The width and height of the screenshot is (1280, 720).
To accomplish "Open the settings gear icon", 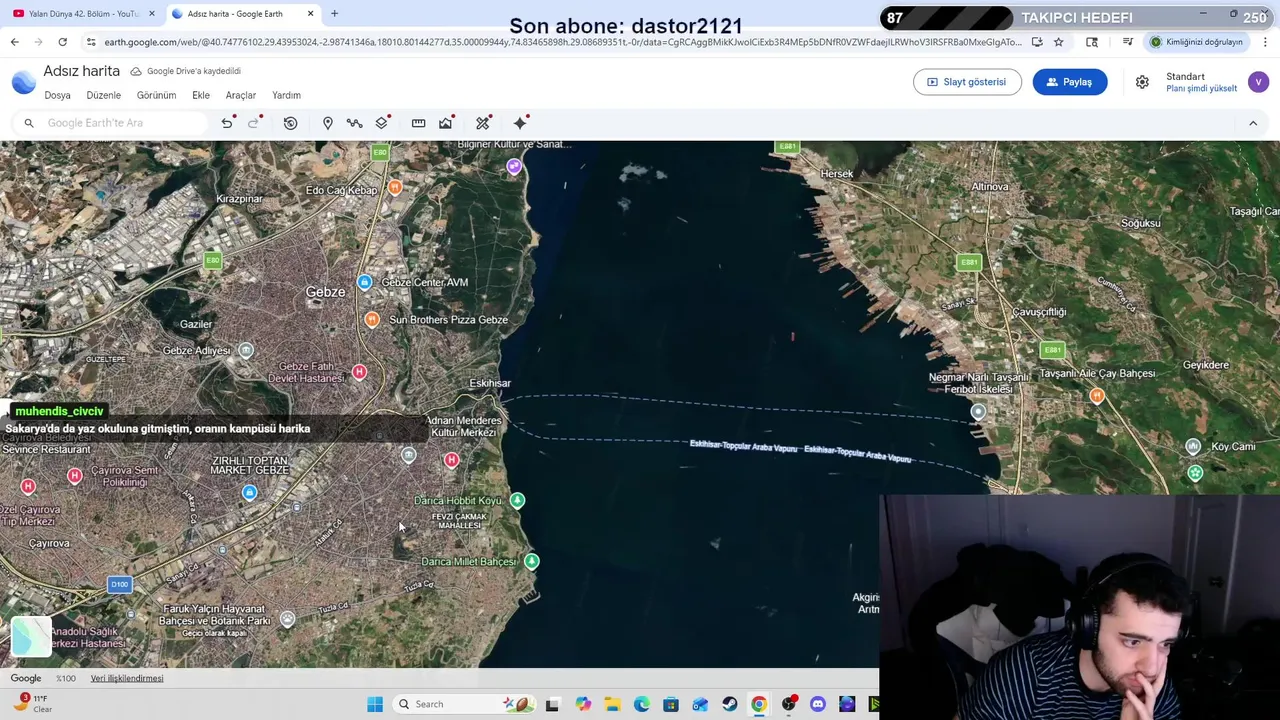I will click(1142, 82).
